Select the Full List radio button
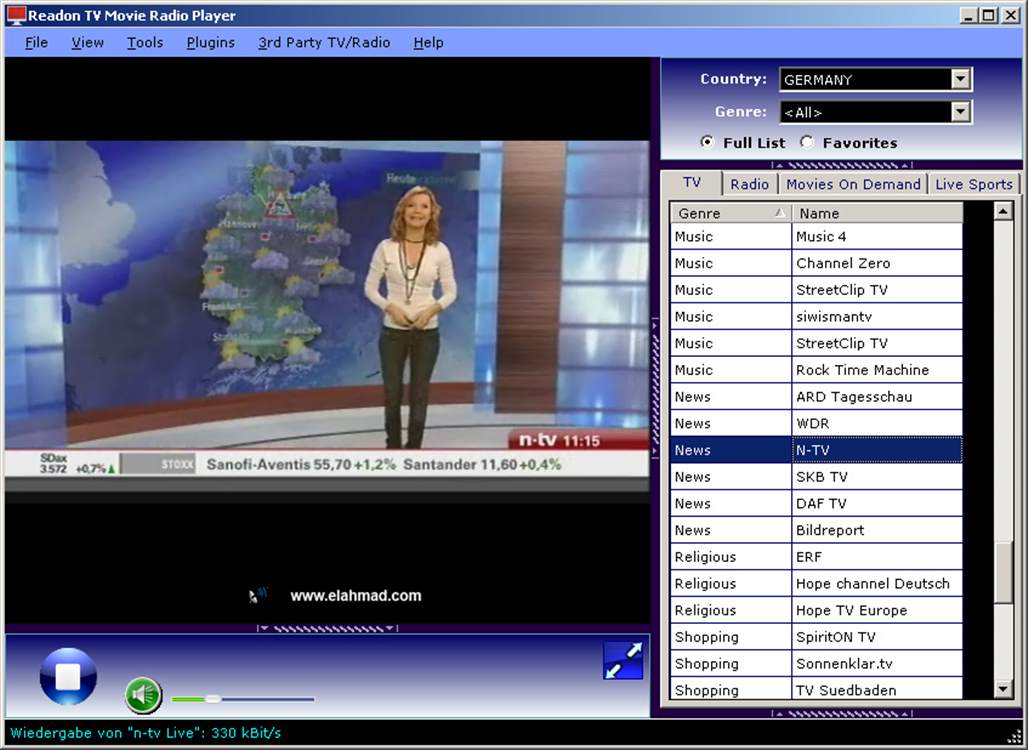1028x750 pixels. (707, 142)
